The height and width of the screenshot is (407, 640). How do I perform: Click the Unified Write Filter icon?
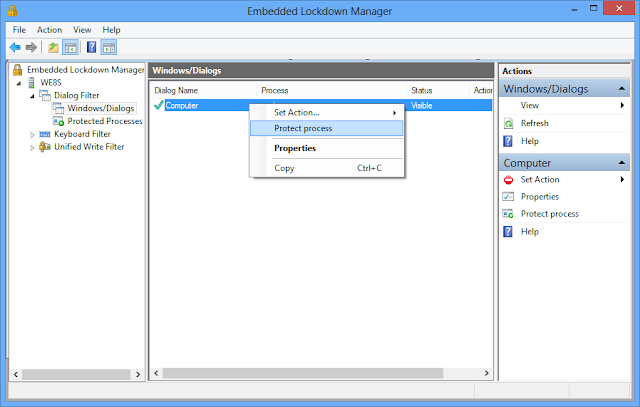pos(44,147)
